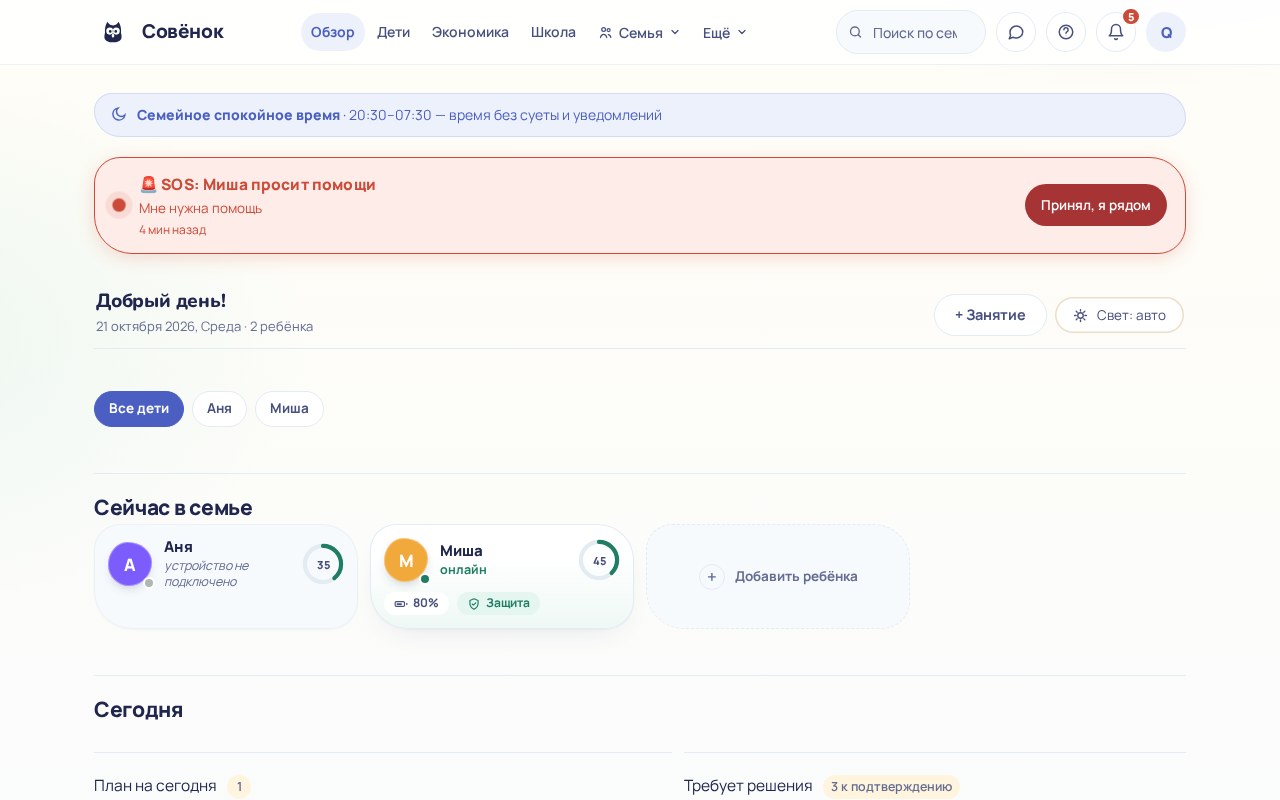The image size is (1280, 800).
Task: Click the Сейчас в семье heading
Action: tap(173, 507)
